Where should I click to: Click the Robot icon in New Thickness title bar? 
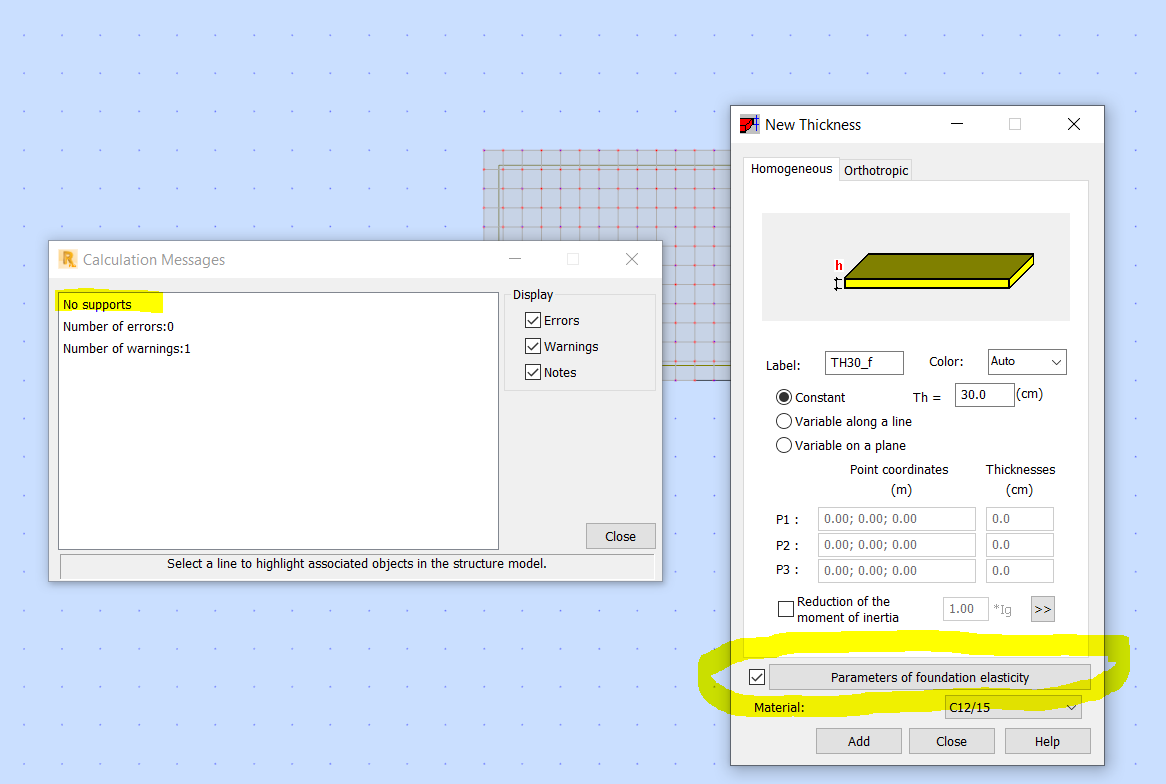[x=749, y=123]
